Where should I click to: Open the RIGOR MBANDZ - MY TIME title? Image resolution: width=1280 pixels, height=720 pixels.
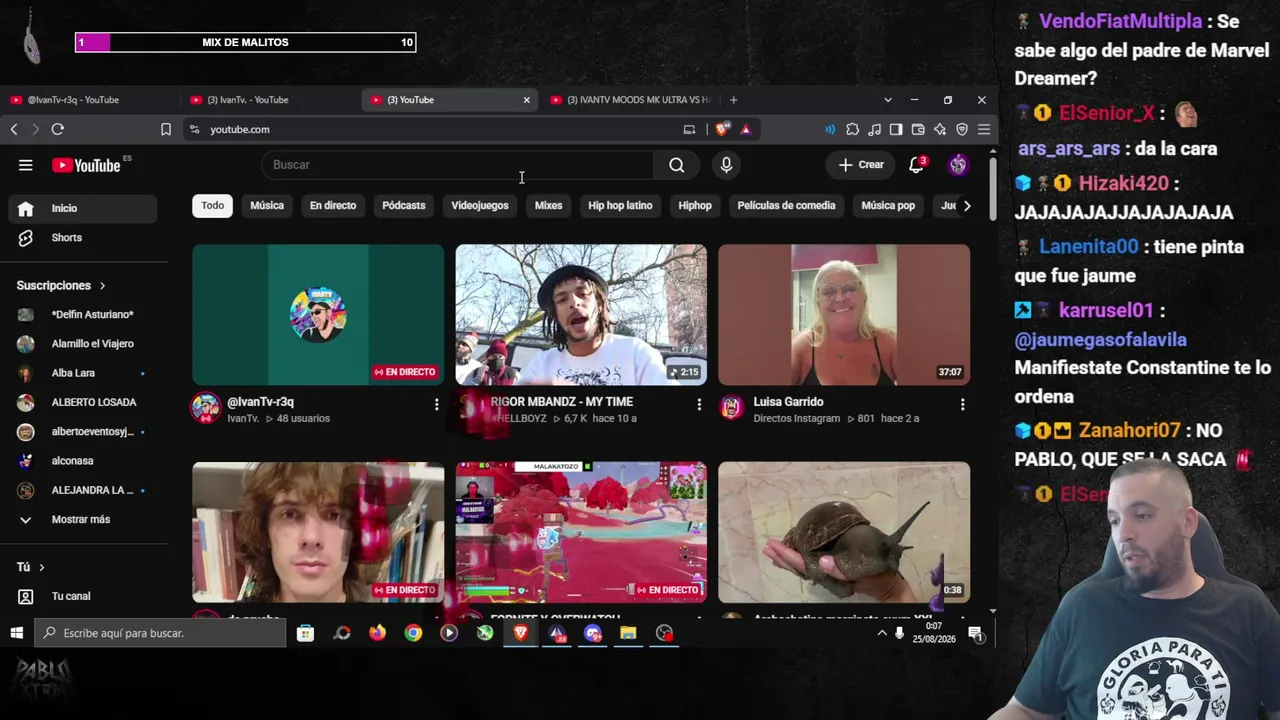(x=562, y=402)
